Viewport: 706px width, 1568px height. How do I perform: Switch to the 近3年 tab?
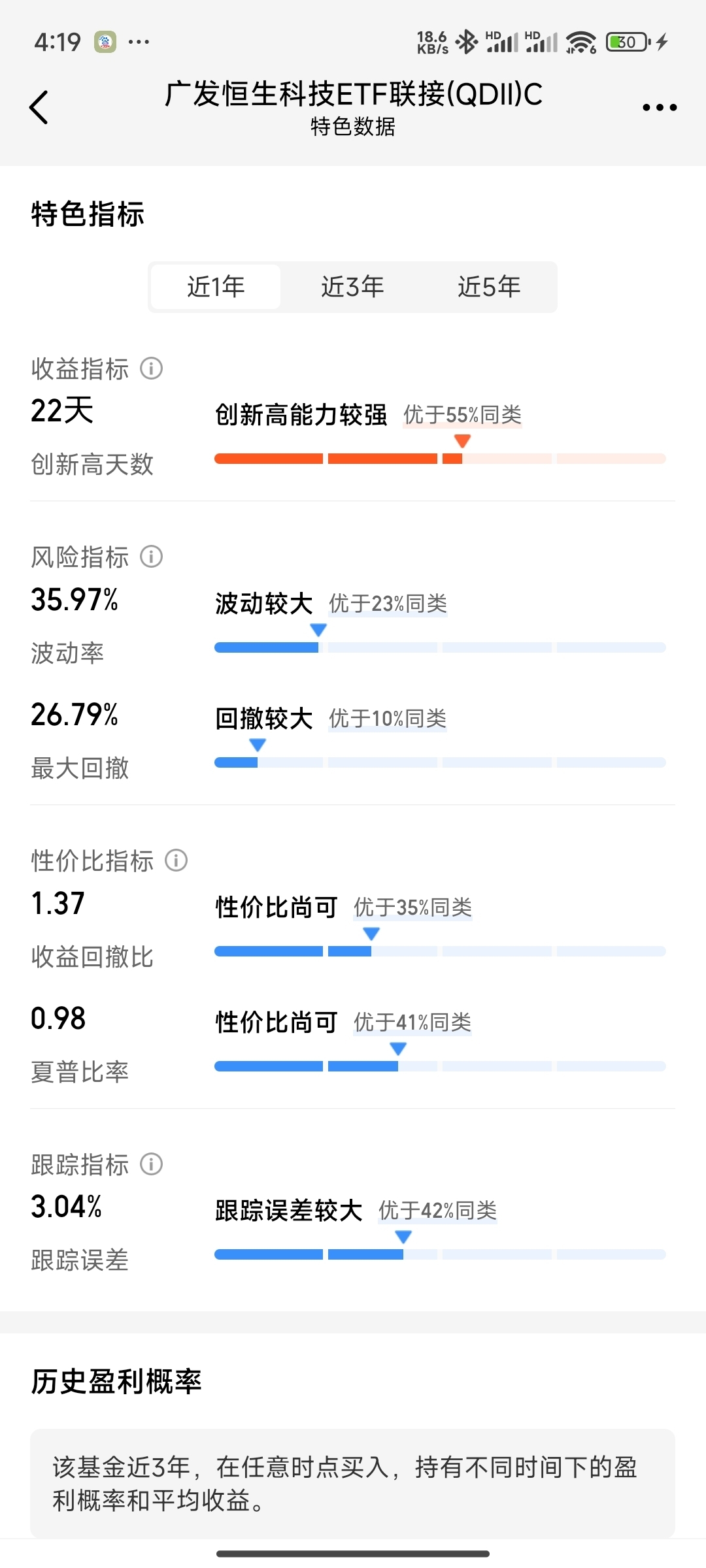click(352, 287)
